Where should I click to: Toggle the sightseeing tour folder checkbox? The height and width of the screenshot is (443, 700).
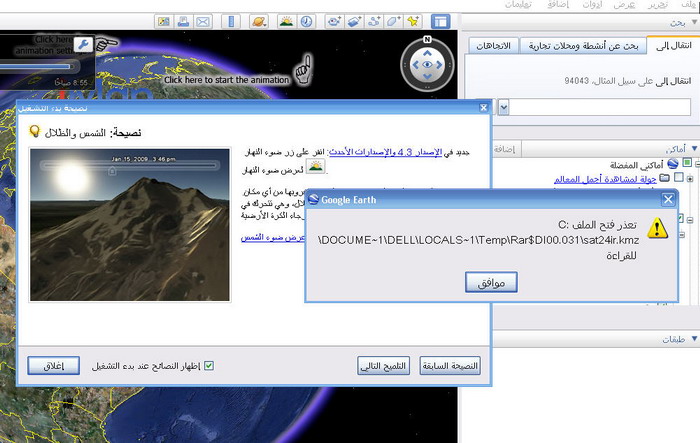coord(678,178)
